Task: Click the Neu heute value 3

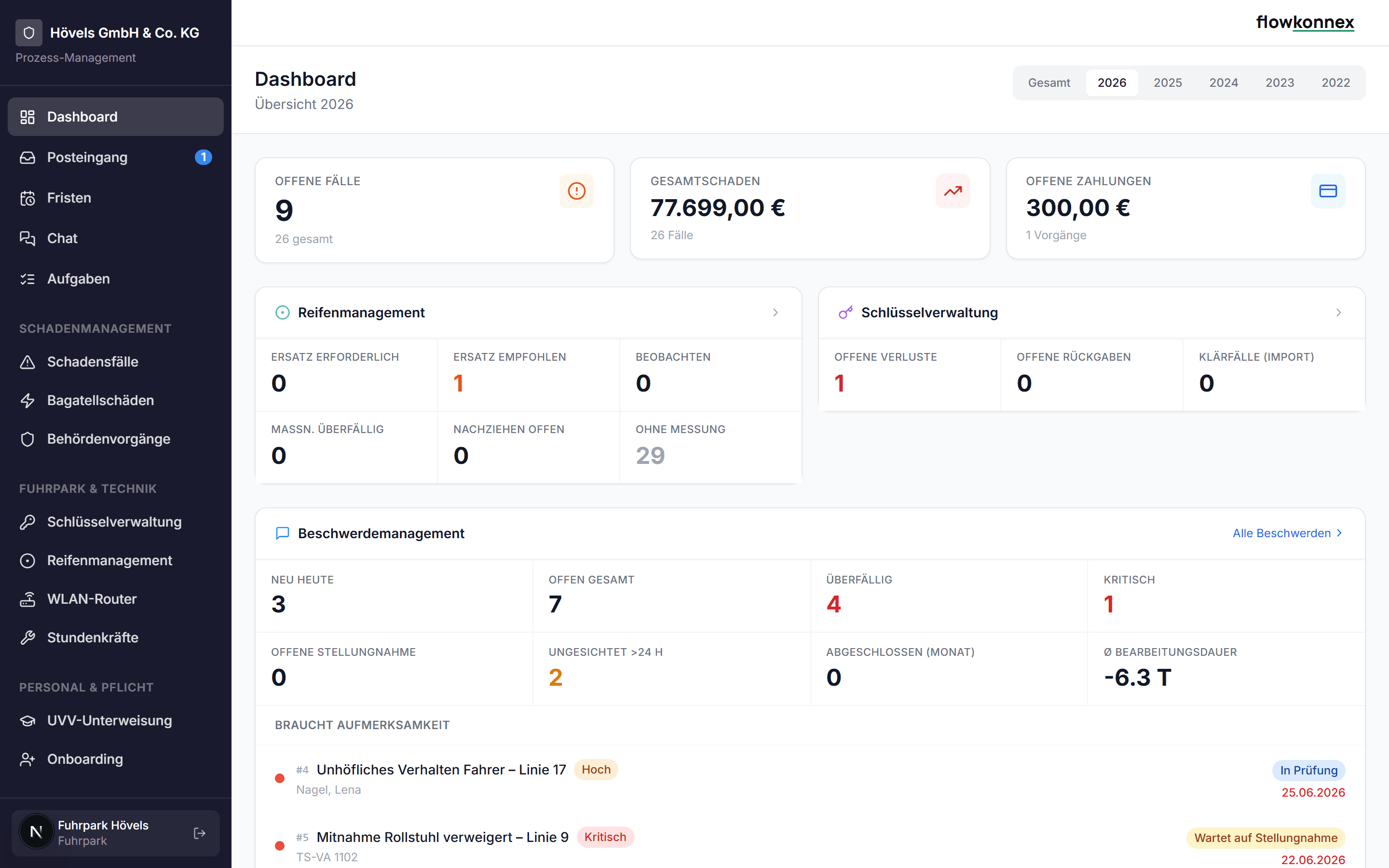Action: (278, 604)
